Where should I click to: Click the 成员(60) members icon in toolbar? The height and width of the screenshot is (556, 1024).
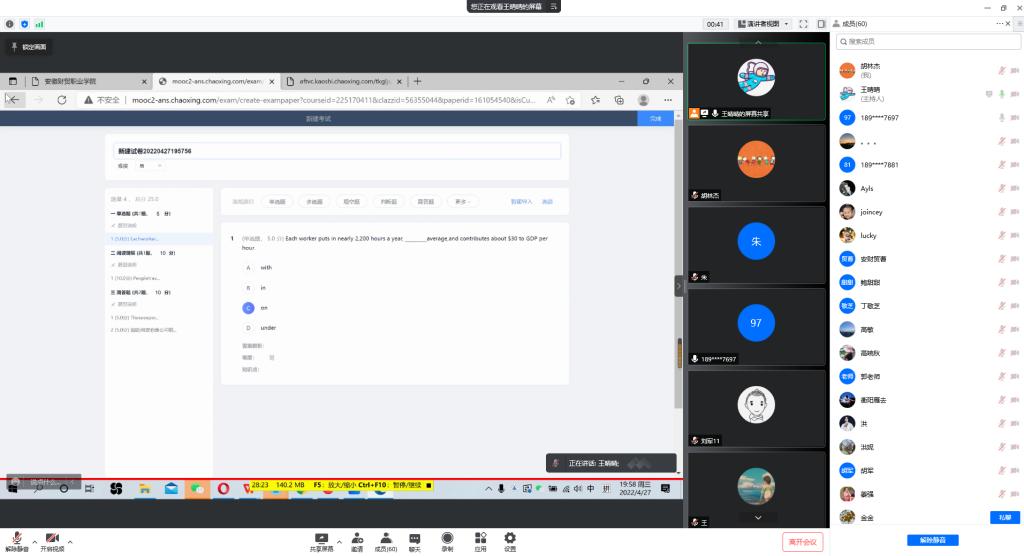385,538
